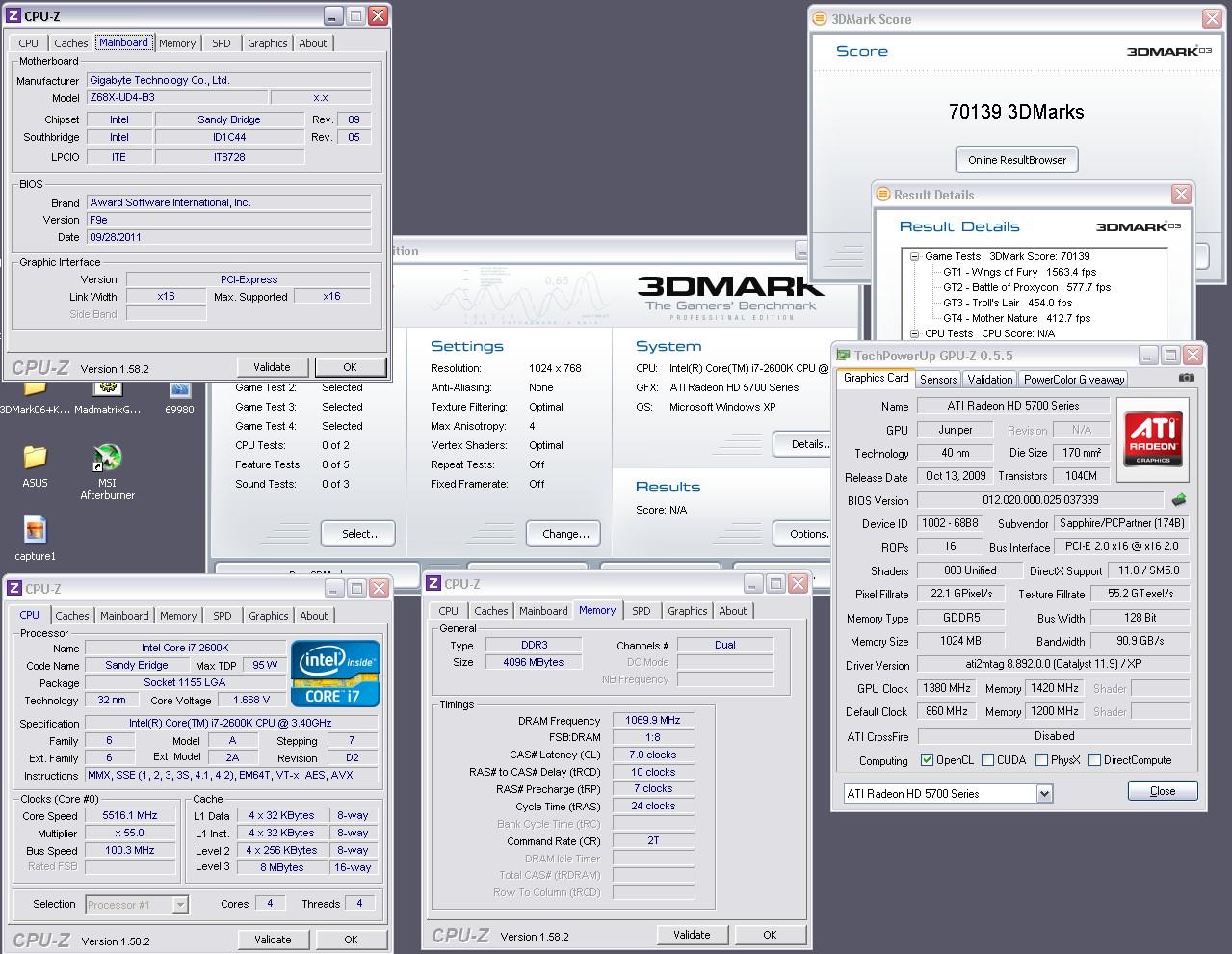The image size is (1232, 954).
Task: Click GPU-Z screenshot camera icon
Action: tap(1187, 379)
